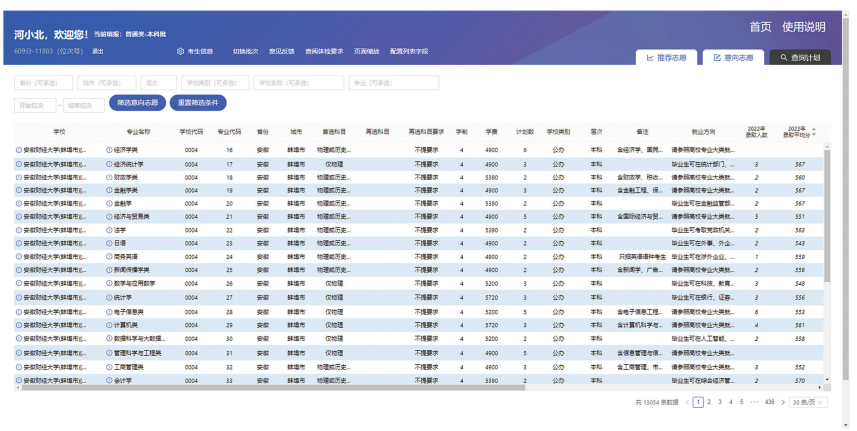Click the 退出 logout link
The image size is (857, 431).
[x=97, y=51]
